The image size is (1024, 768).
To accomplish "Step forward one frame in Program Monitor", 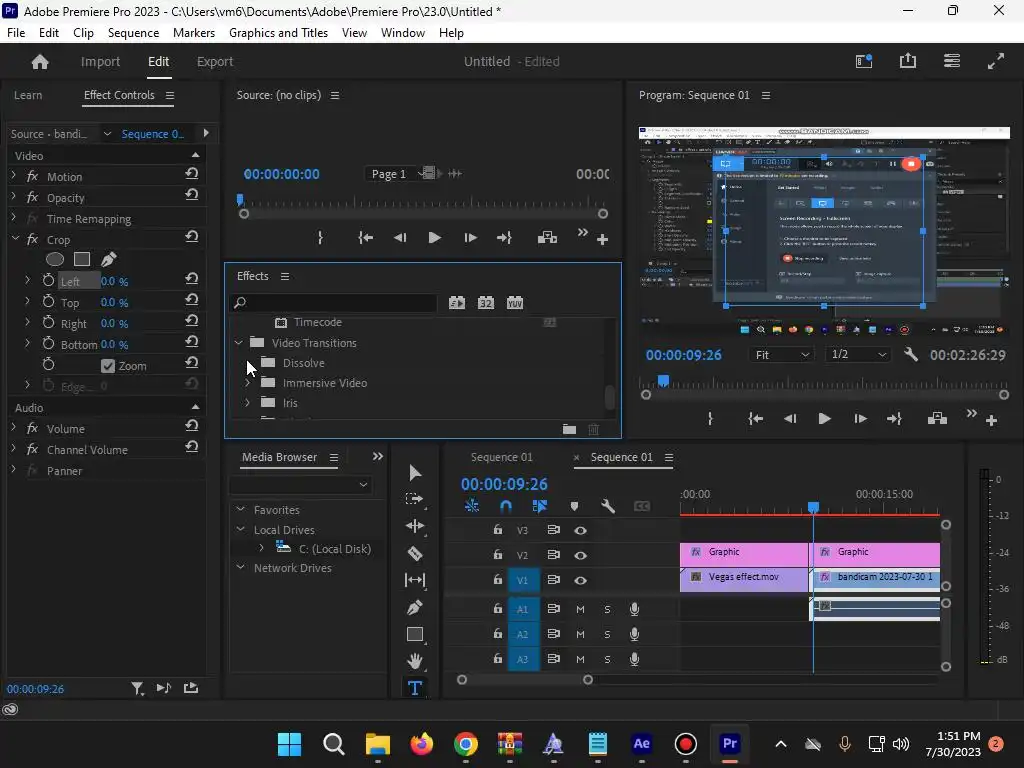I will point(861,419).
